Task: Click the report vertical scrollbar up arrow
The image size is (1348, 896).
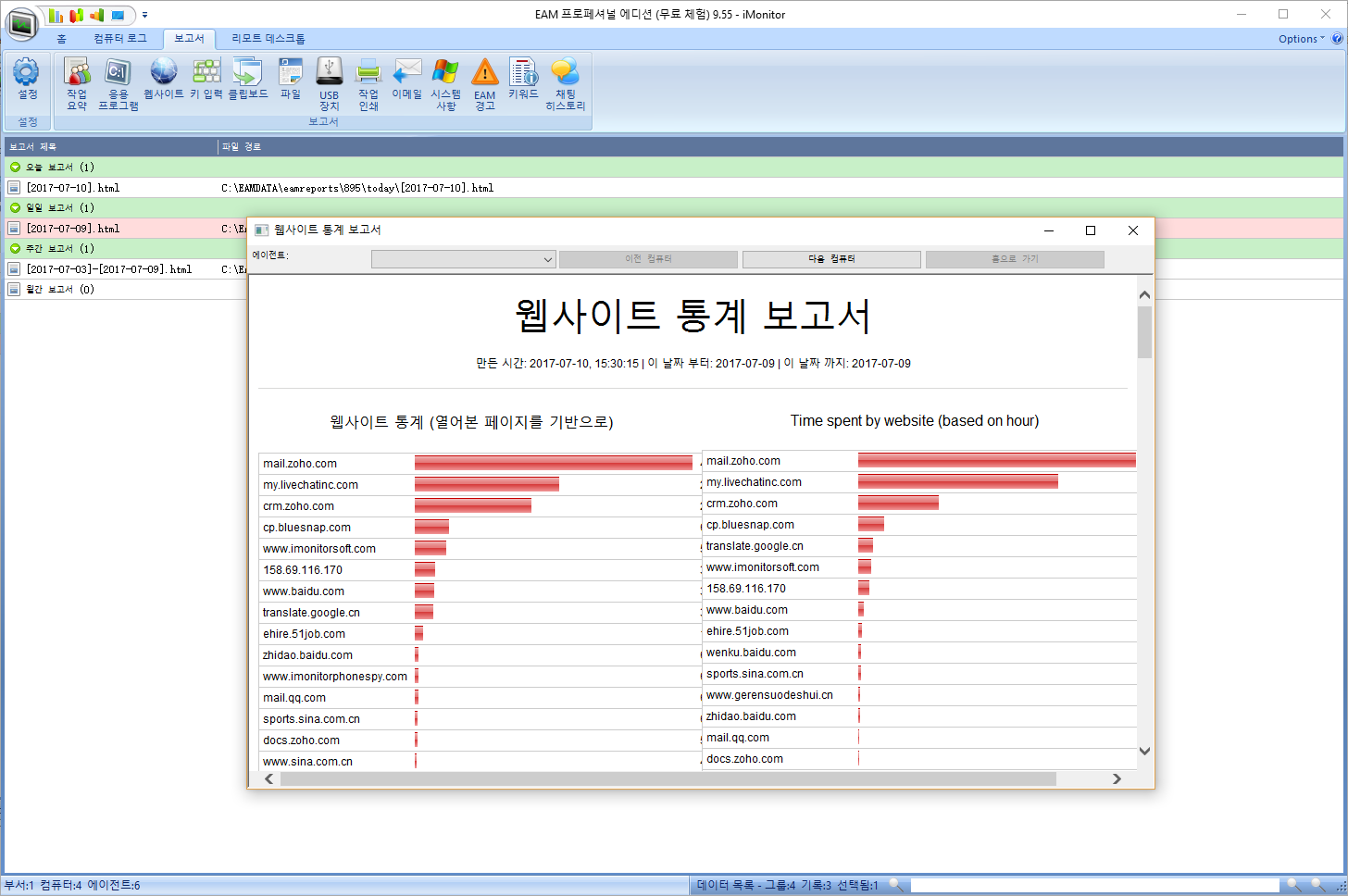Action: point(1144,294)
